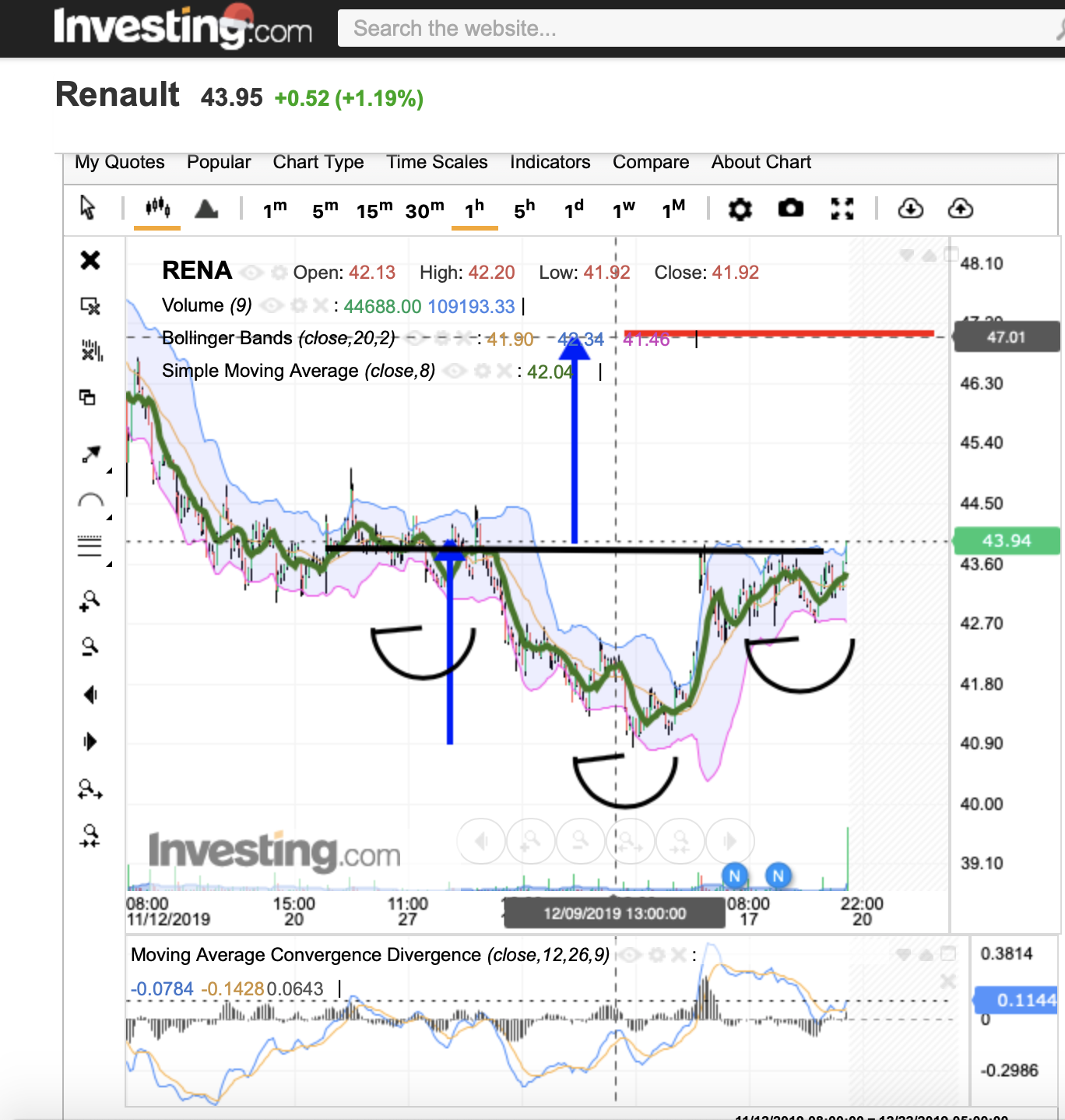Screen dimensions: 1065x1120
Task: Click the website search field
Action: [x=701, y=29]
